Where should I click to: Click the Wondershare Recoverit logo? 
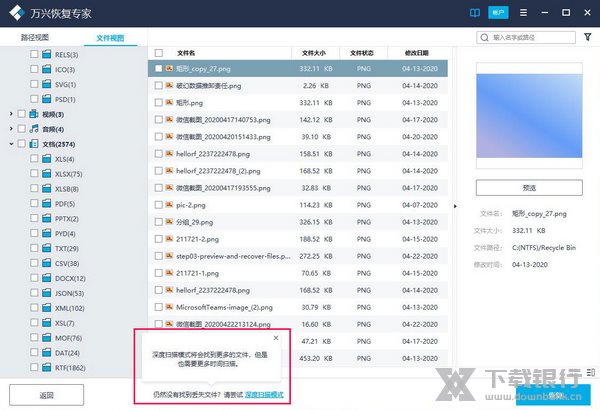coord(17,13)
